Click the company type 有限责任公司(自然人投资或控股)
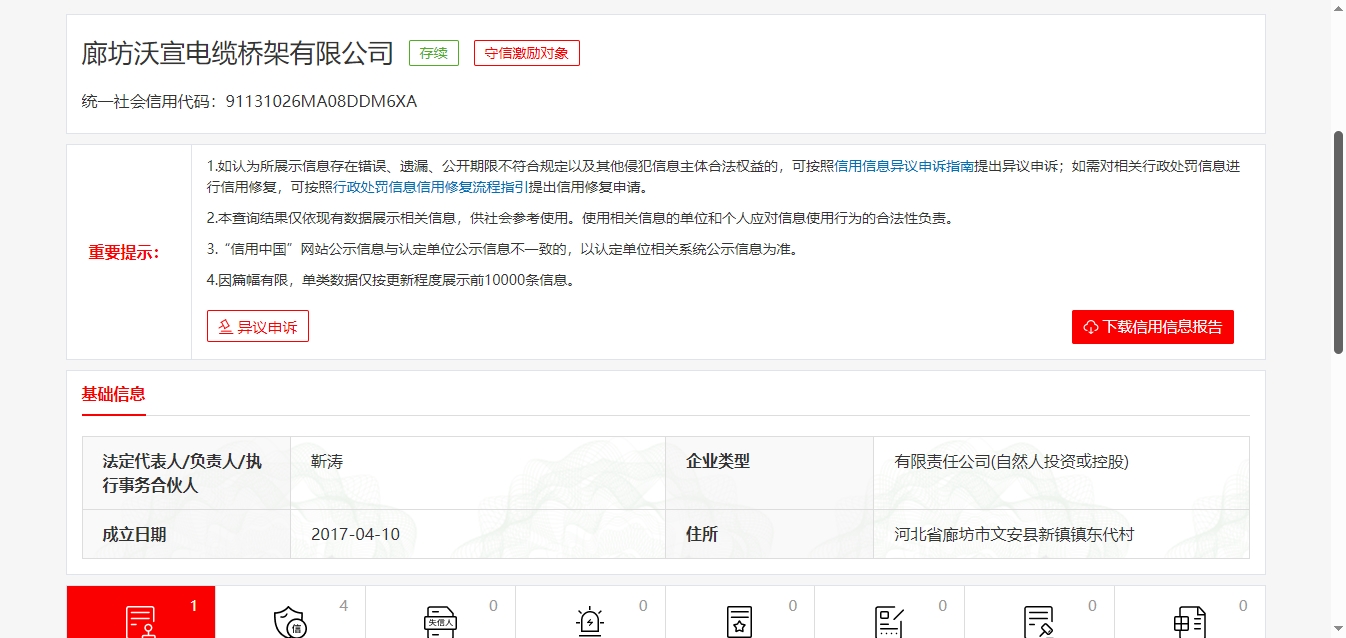 click(x=1012, y=462)
